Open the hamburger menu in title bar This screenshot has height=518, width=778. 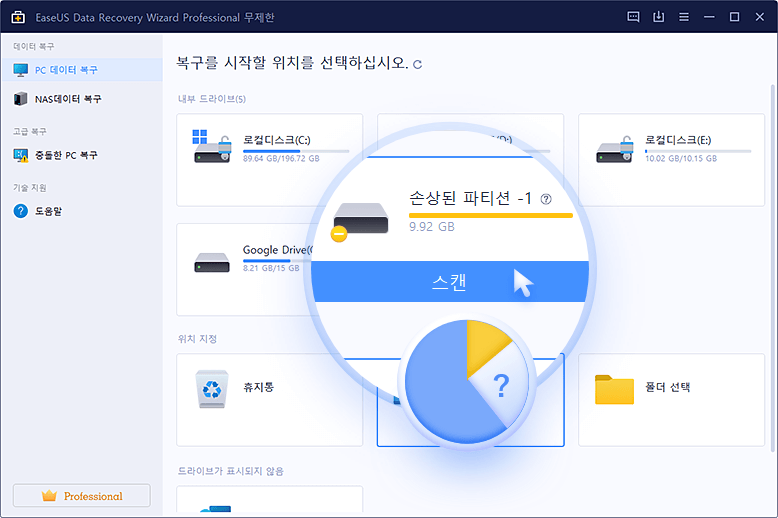click(x=684, y=17)
